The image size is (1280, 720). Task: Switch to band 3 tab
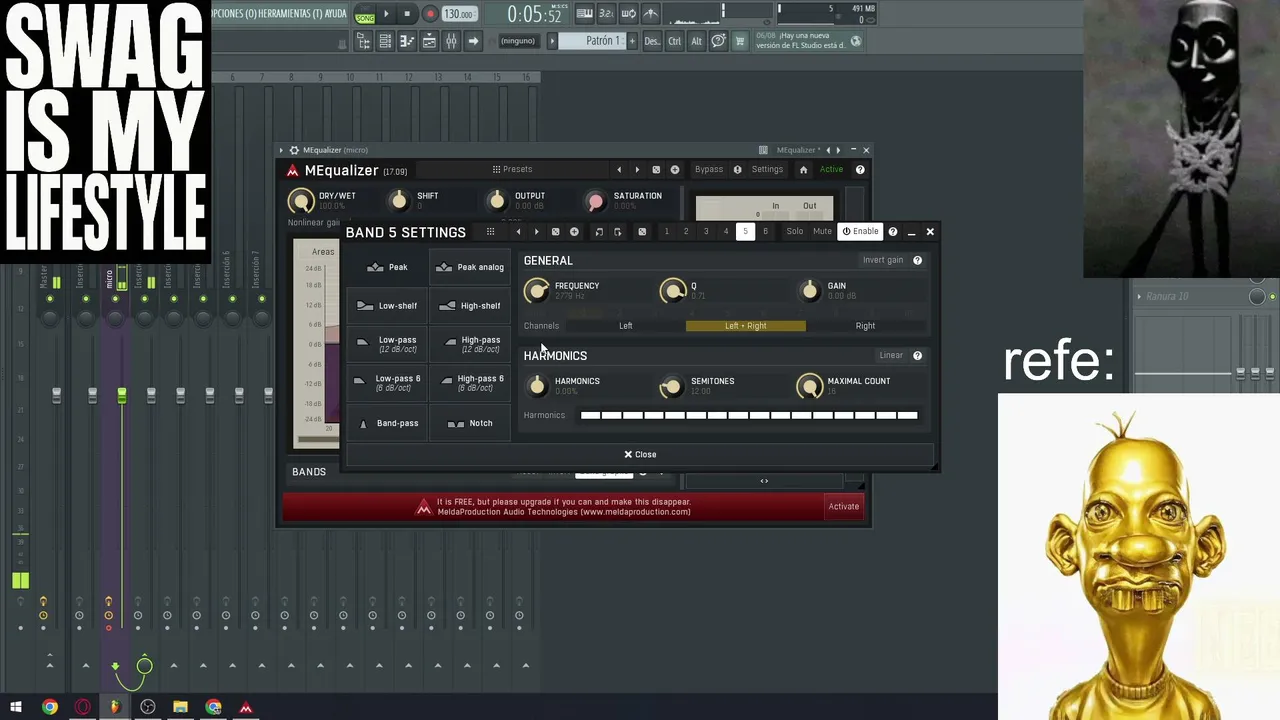tap(706, 232)
